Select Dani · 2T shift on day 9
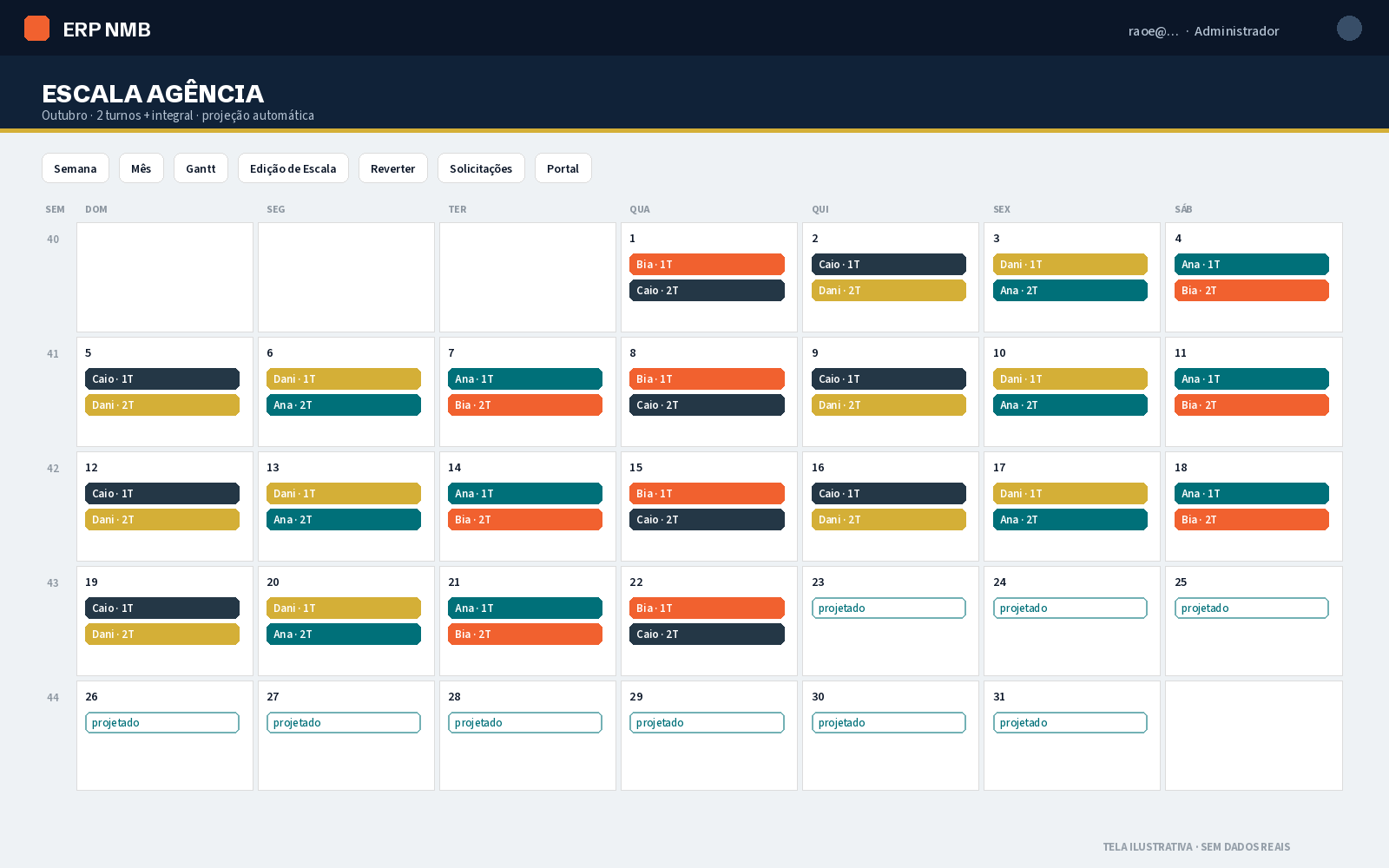The width and height of the screenshot is (1389, 868). tap(889, 405)
